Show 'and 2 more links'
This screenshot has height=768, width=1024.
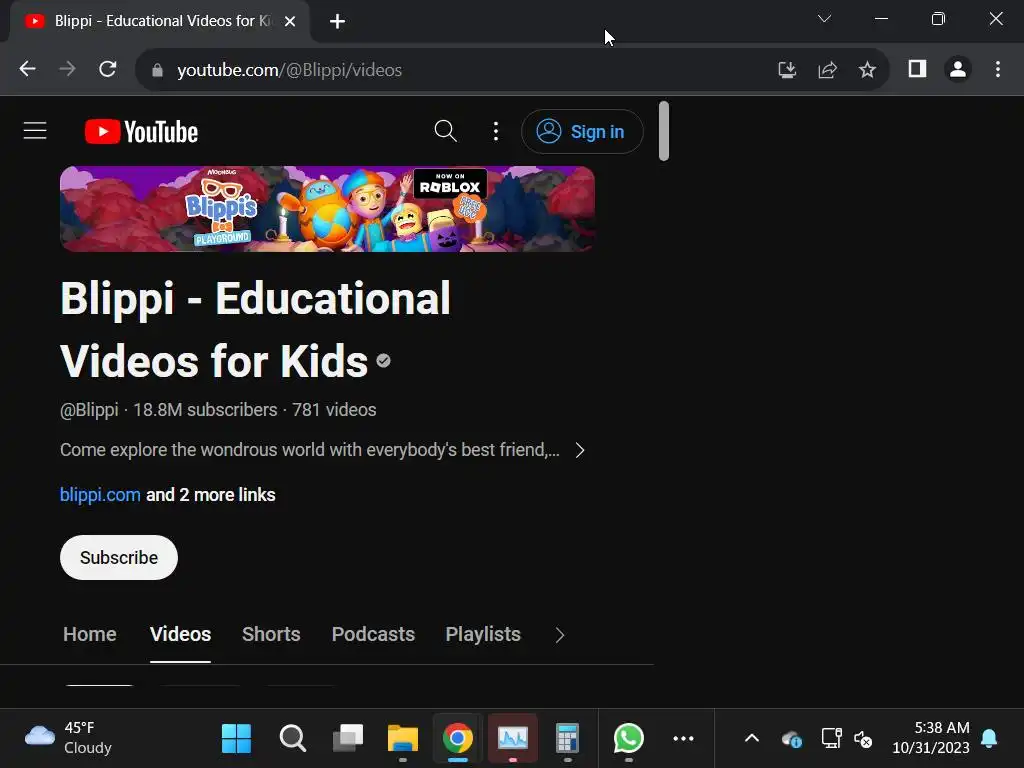(211, 494)
